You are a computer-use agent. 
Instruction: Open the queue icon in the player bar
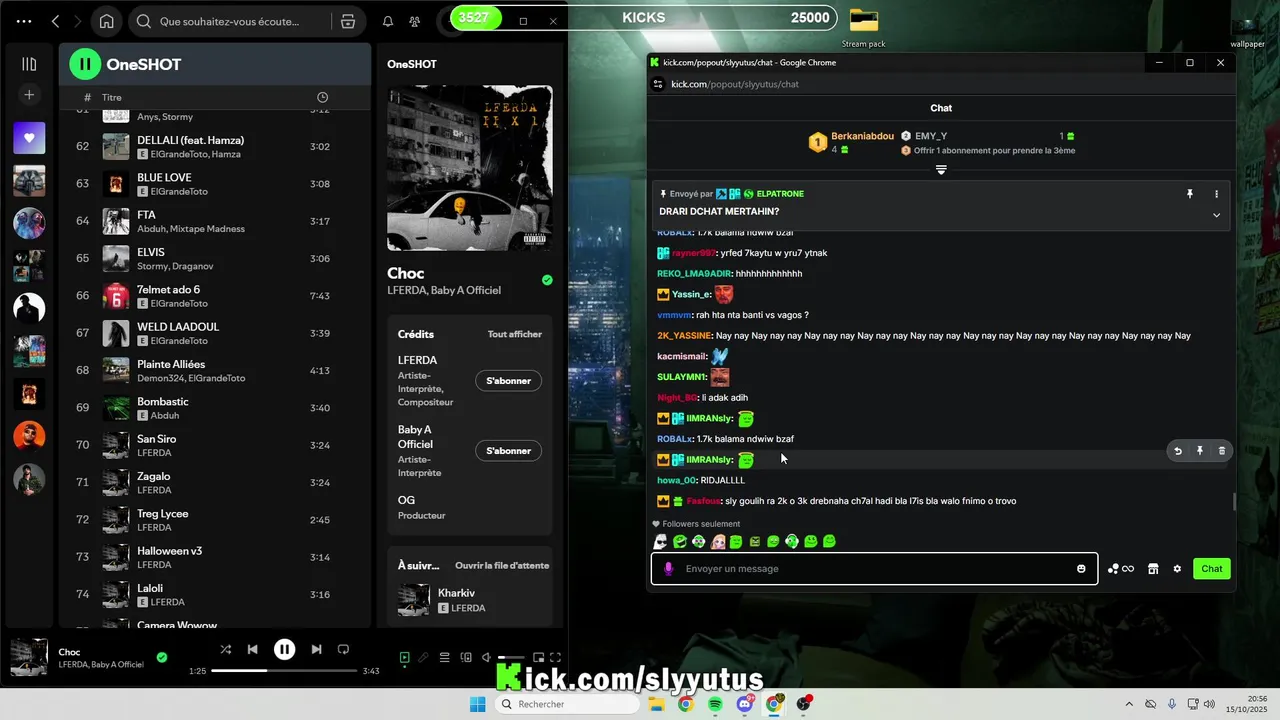point(445,657)
